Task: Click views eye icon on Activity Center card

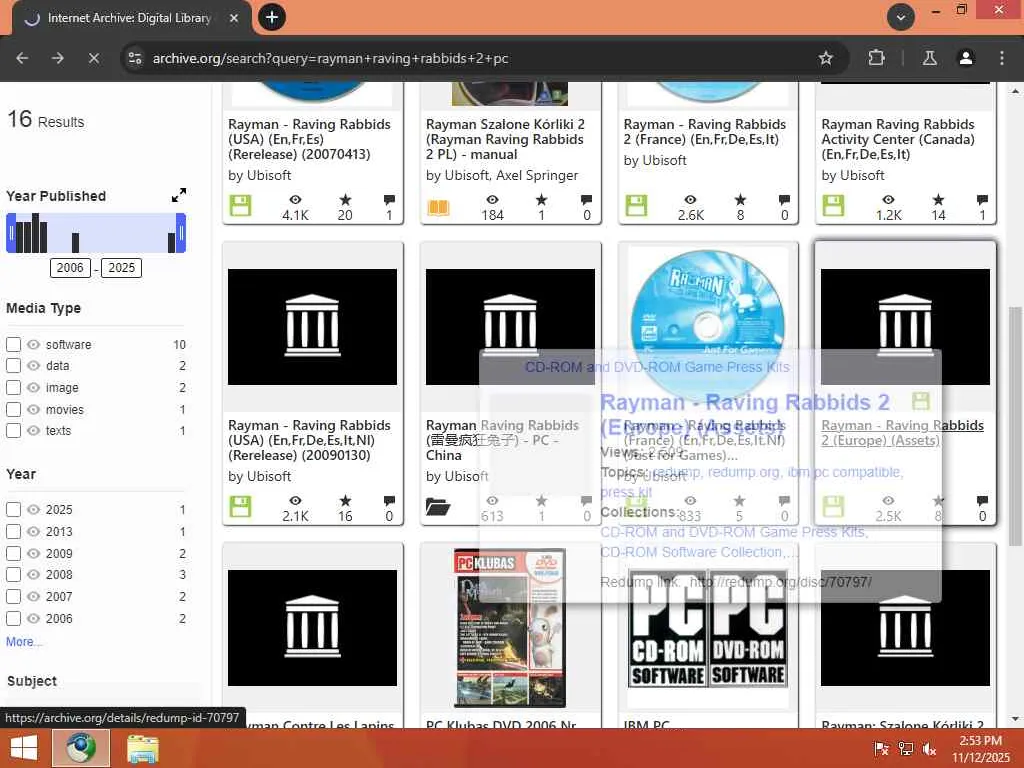Action: point(888,200)
